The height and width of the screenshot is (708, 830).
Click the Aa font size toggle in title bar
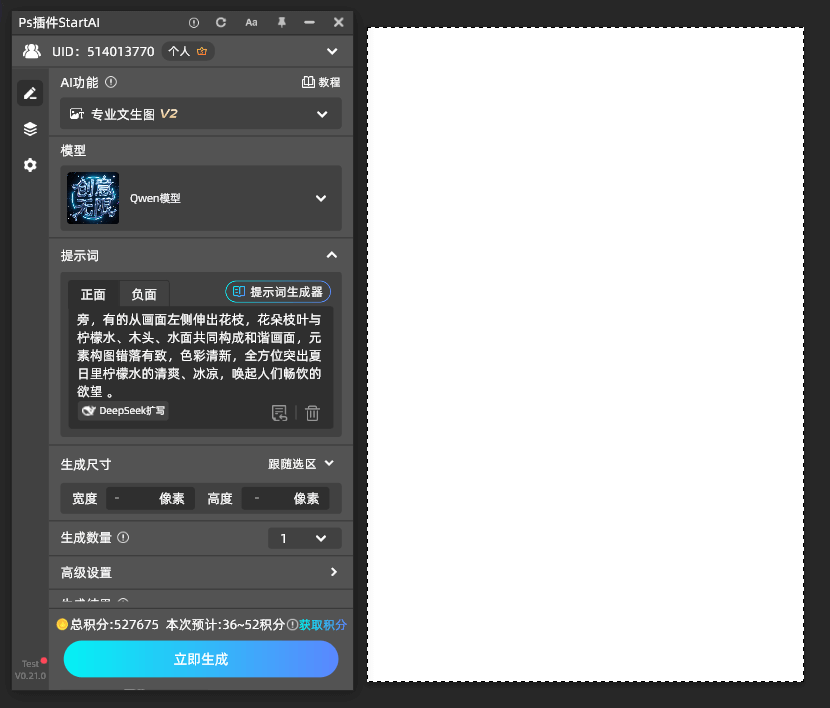pyautogui.click(x=250, y=22)
